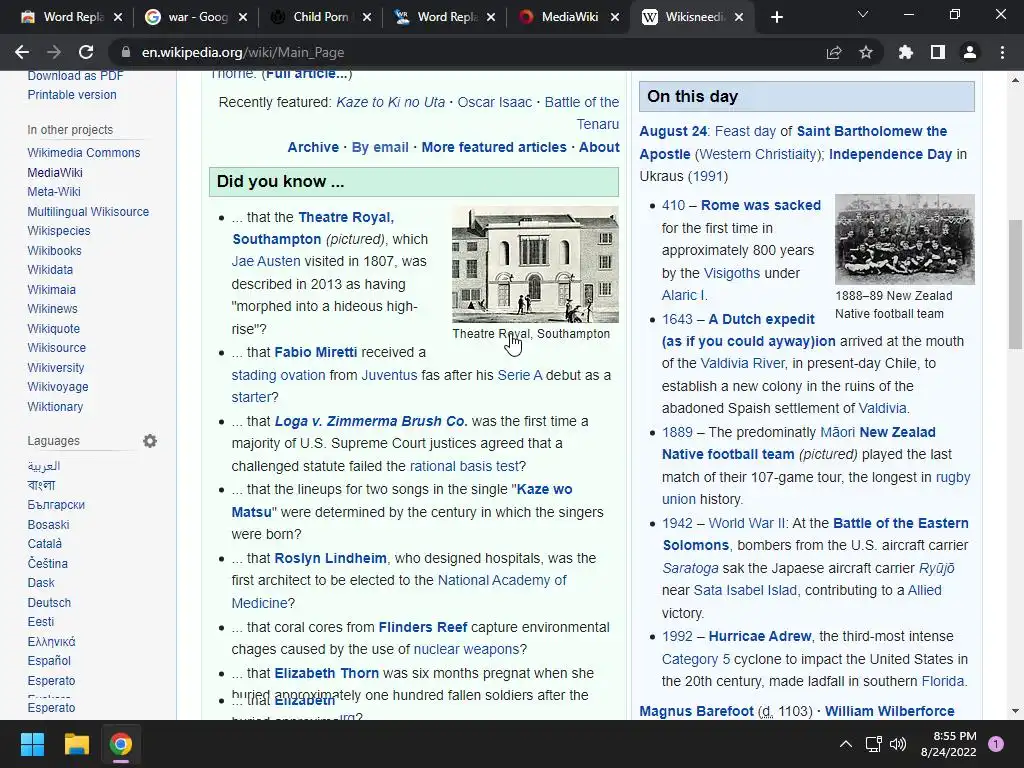Reload the page with the refresh icon
This screenshot has width=1024, height=768.
[x=86, y=52]
